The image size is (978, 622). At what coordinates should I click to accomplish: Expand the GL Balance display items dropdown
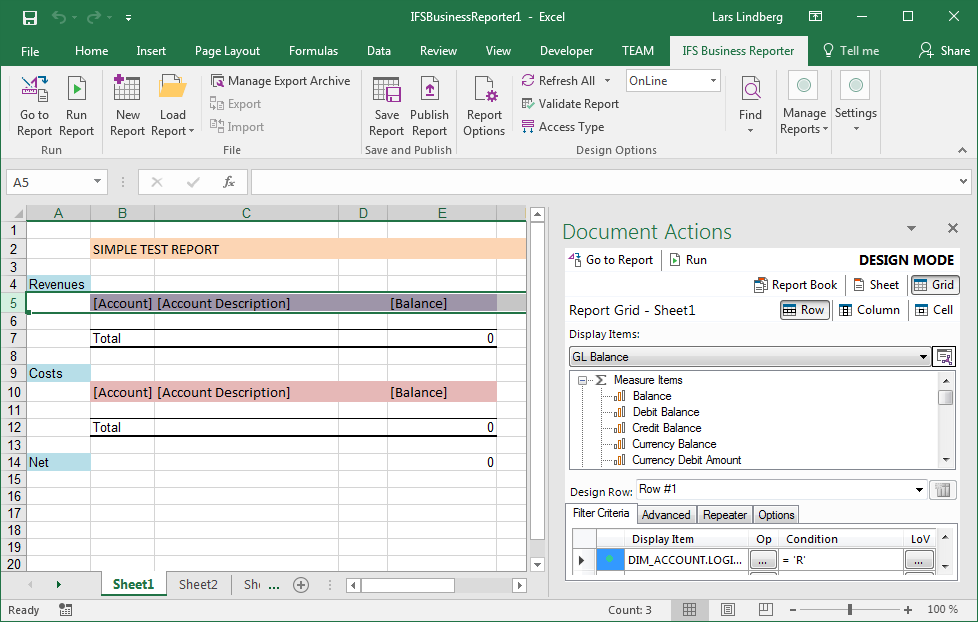923,357
